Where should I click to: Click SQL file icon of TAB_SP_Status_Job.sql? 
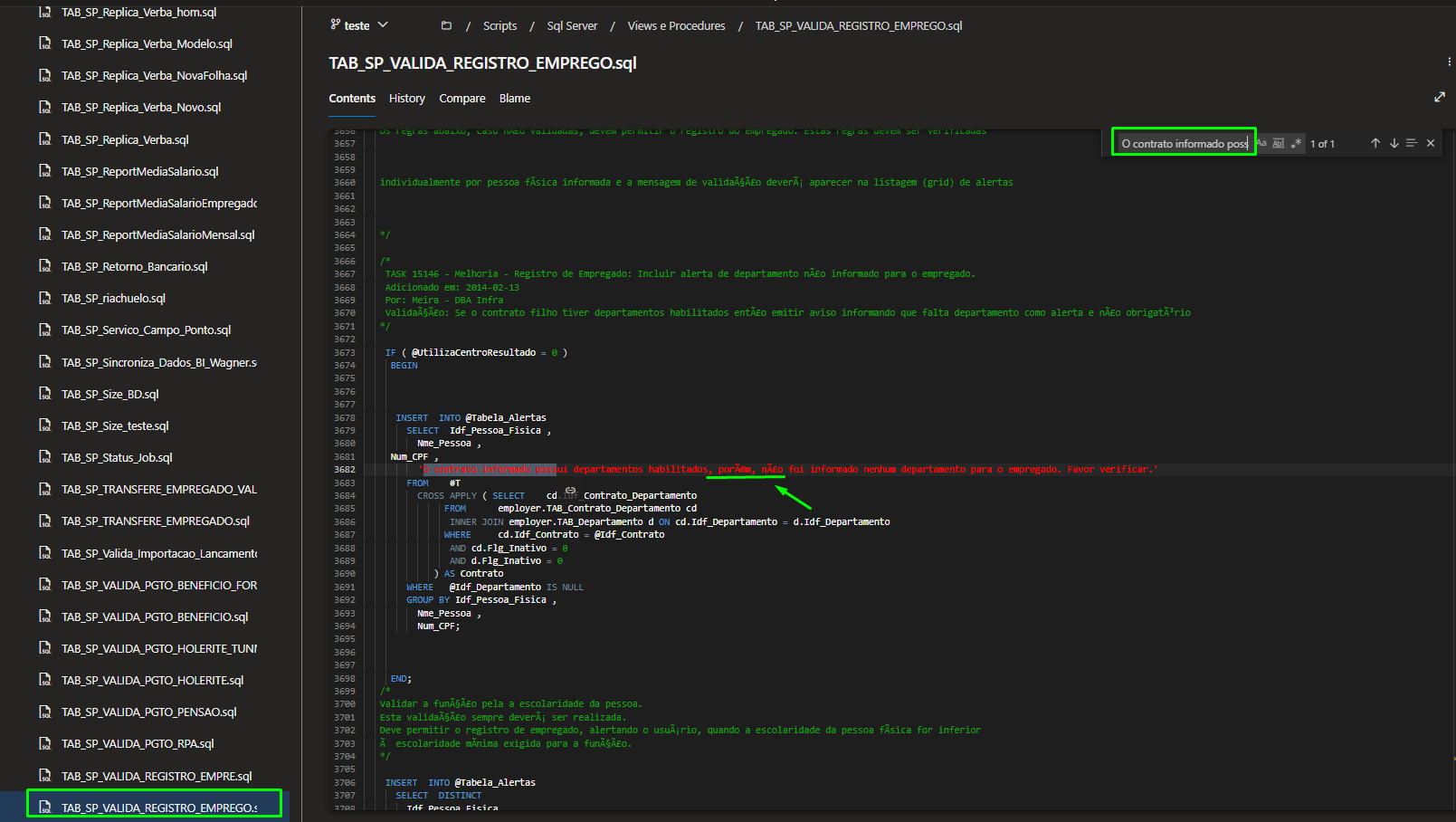(x=45, y=457)
